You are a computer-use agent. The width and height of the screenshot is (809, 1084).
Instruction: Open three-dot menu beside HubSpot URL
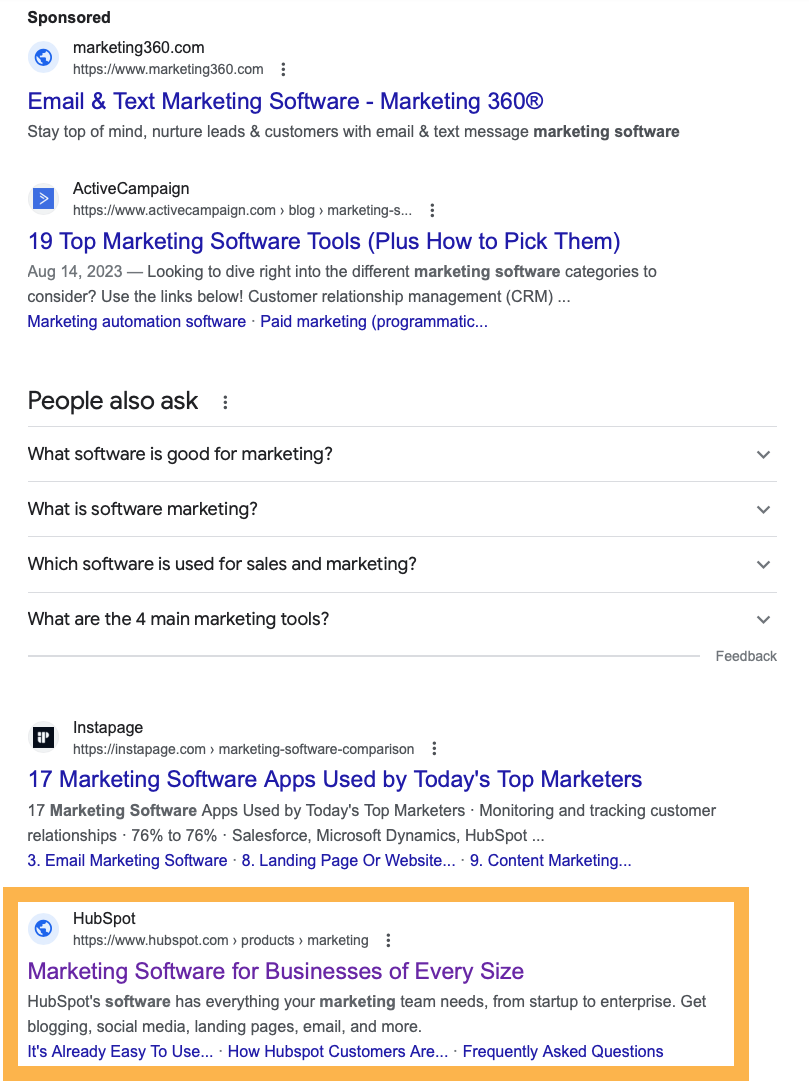coord(388,940)
